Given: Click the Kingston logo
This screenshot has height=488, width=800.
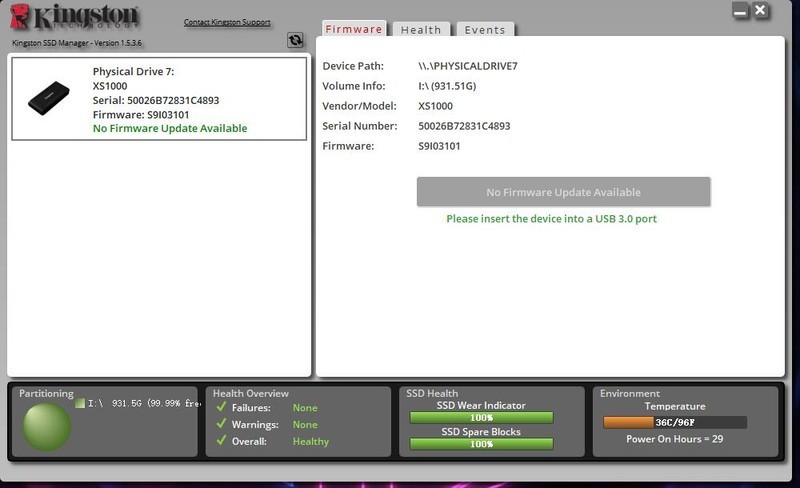Looking at the screenshot, I should click(74, 17).
